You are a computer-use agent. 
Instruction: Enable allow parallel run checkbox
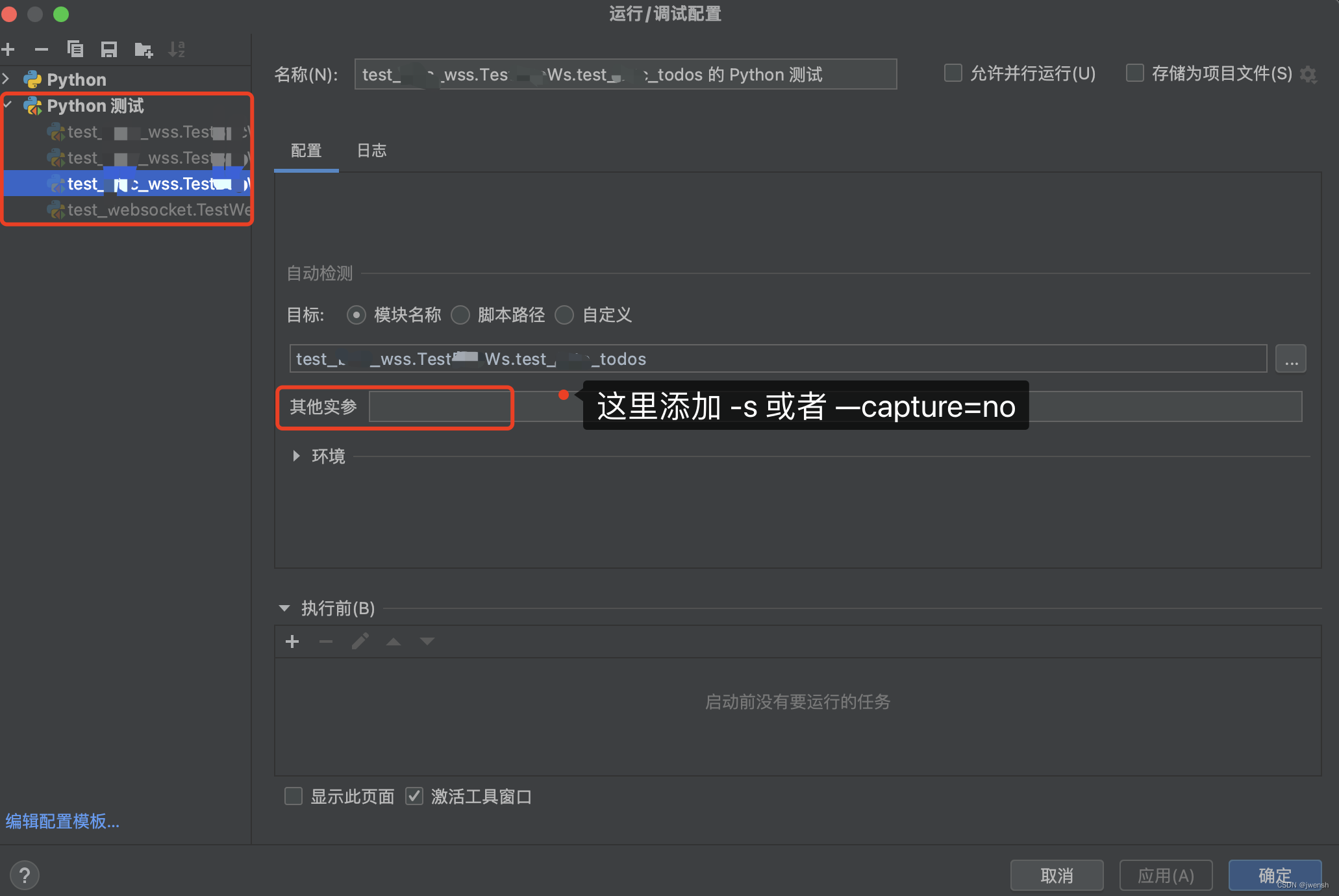(953, 73)
